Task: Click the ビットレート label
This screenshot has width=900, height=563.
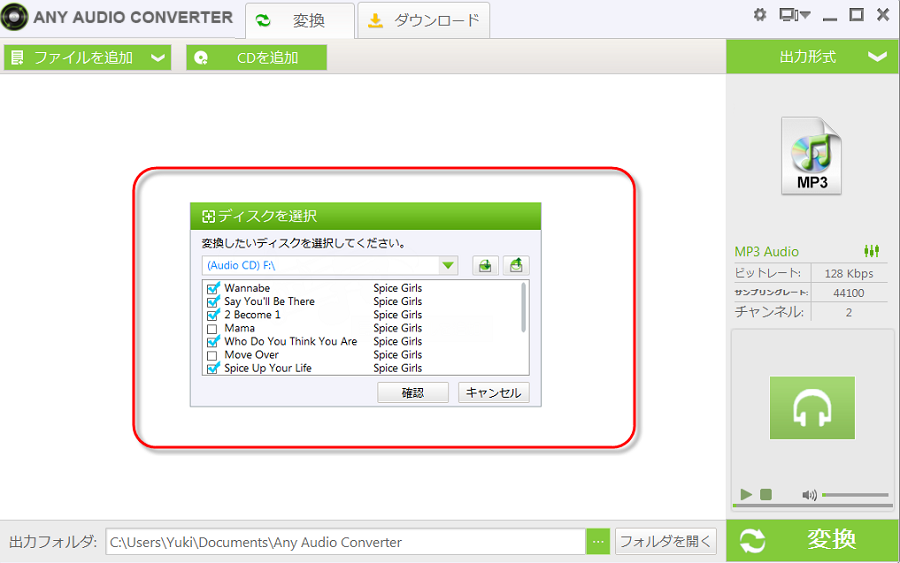Action: (767, 273)
